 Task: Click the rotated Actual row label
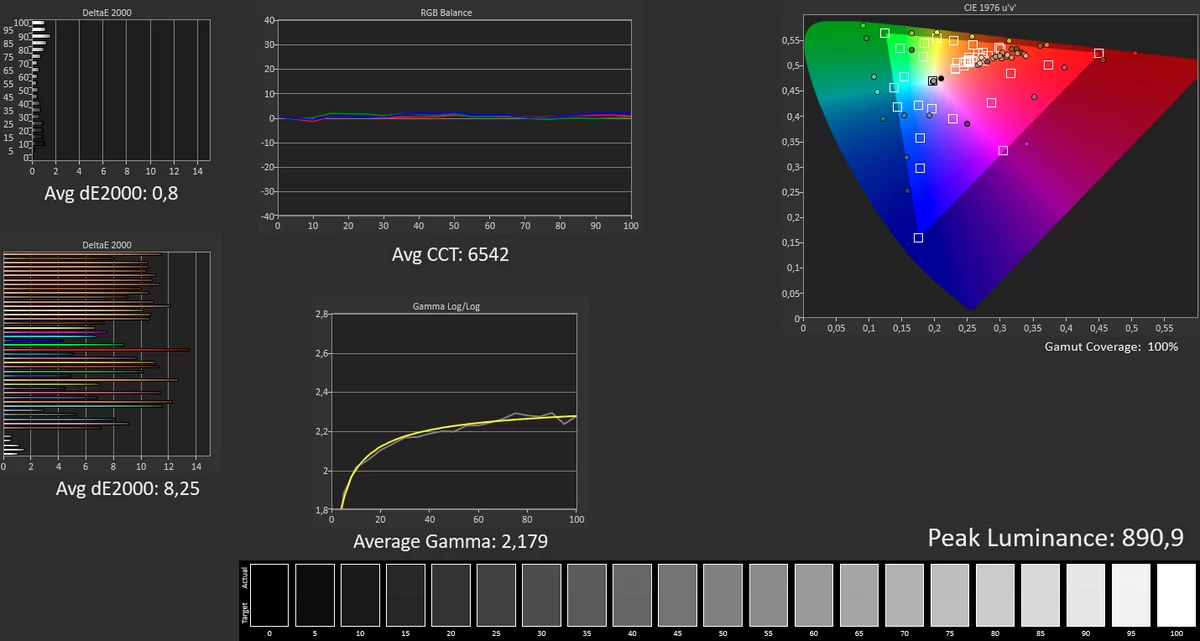coord(244,577)
